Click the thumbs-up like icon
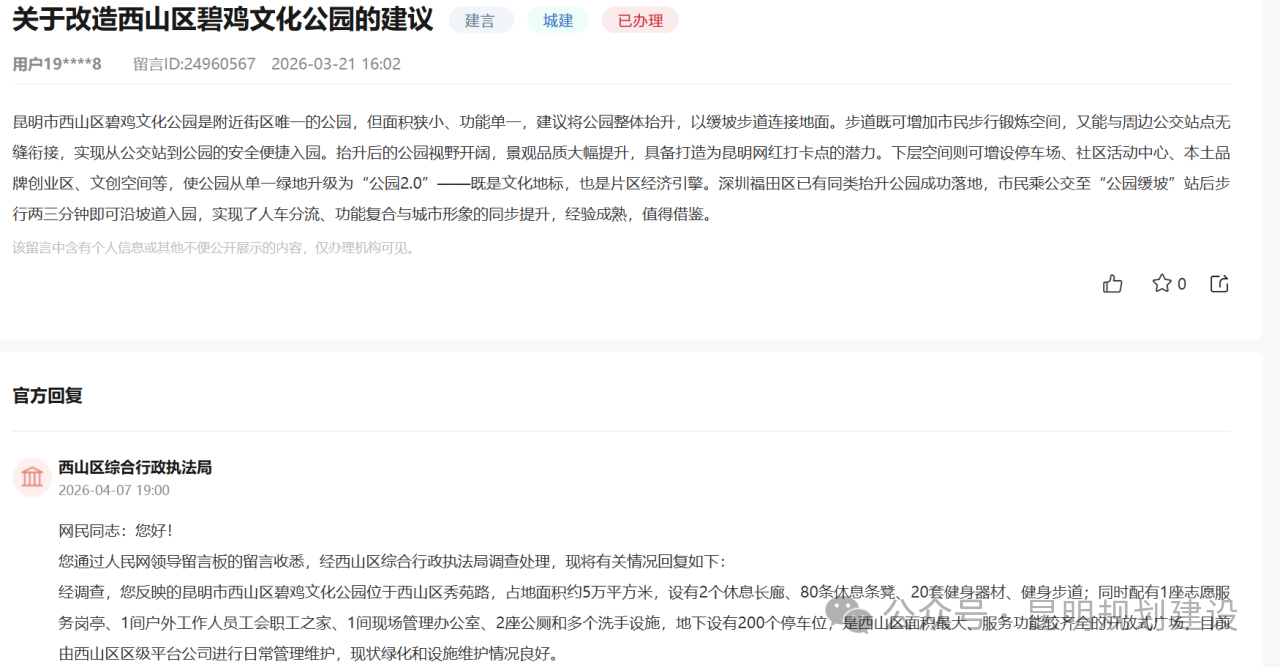 pos(1112,284)
